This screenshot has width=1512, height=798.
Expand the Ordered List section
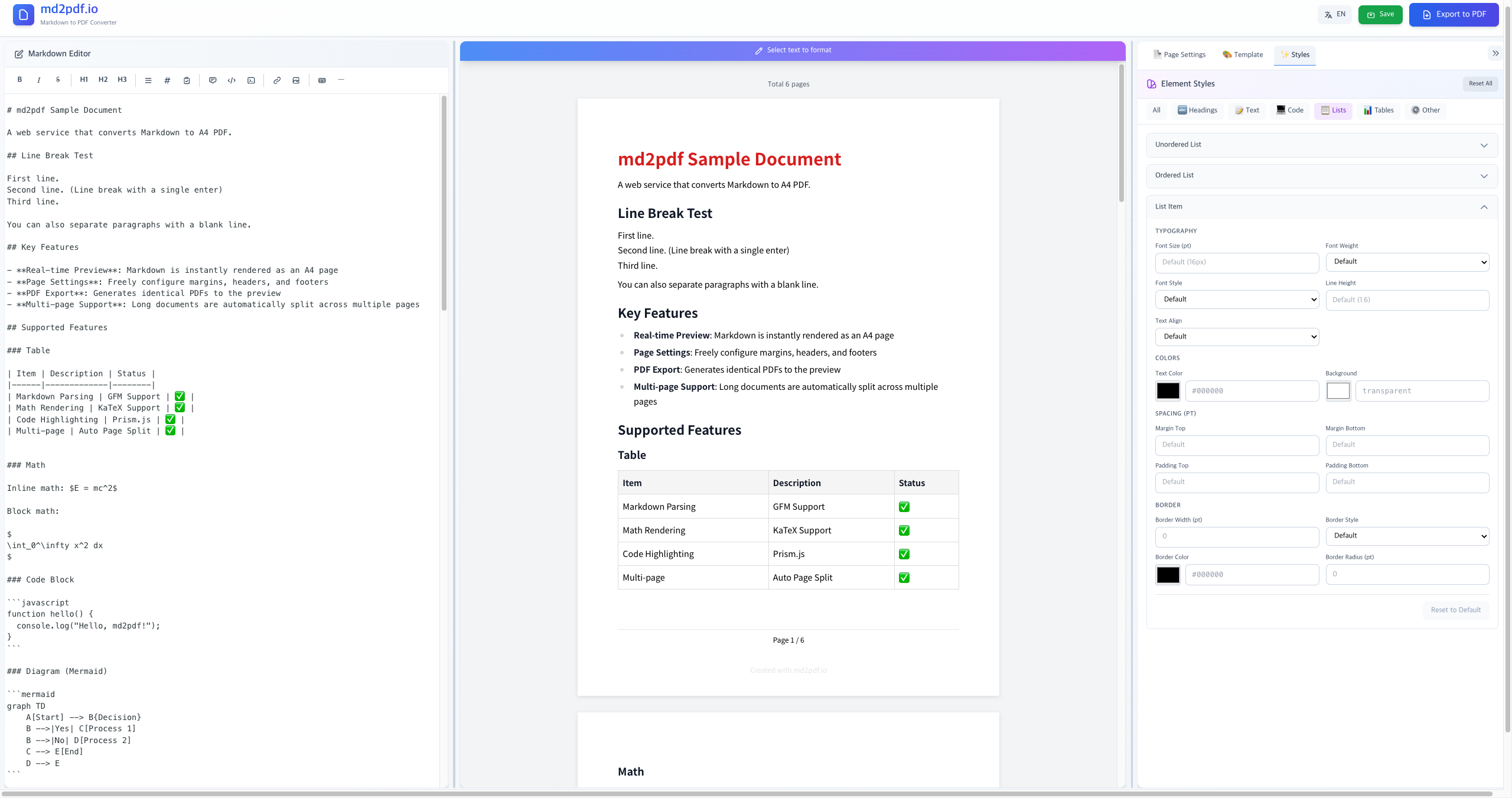tap(1321, 175)
